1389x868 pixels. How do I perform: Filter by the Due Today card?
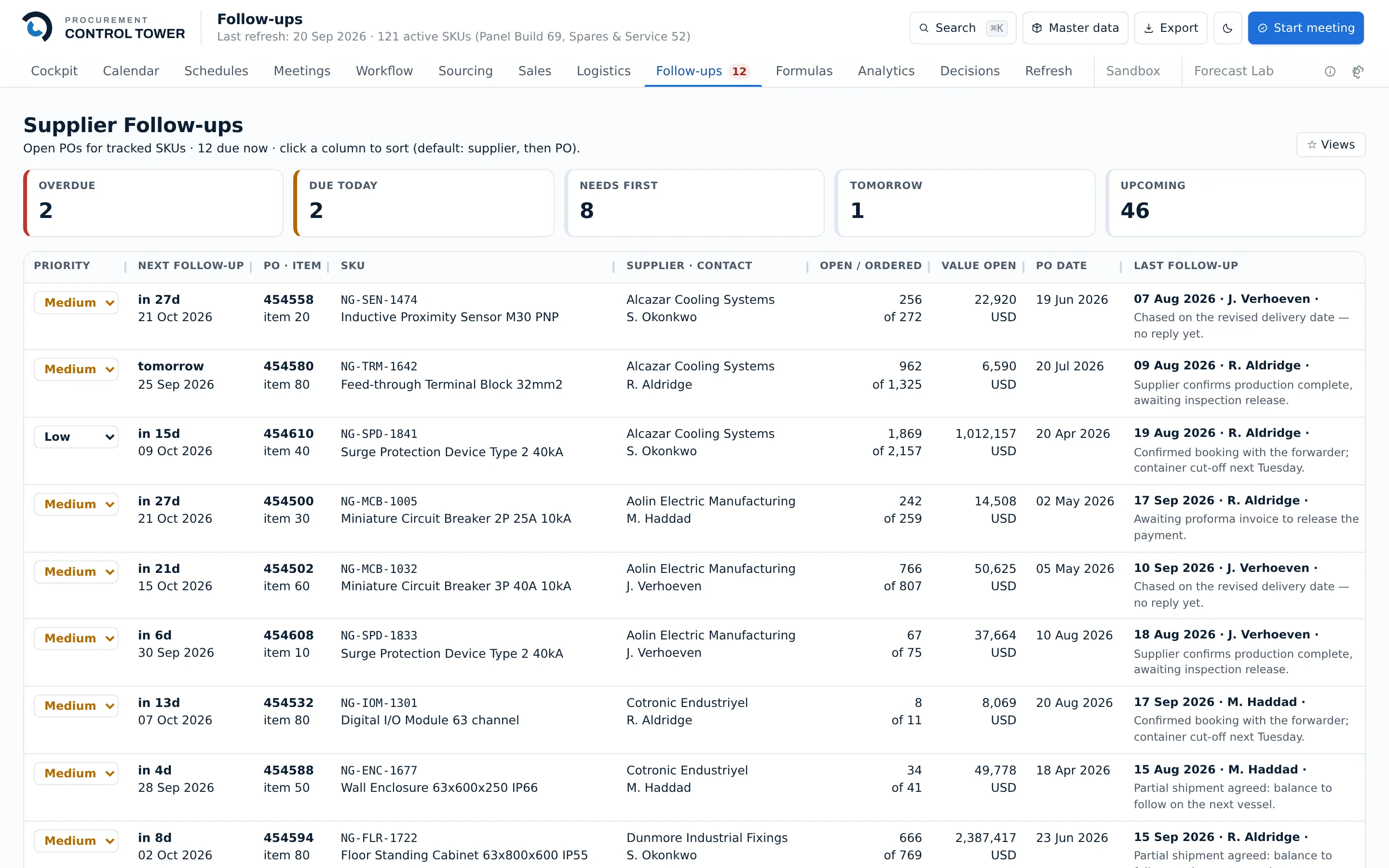423,203
